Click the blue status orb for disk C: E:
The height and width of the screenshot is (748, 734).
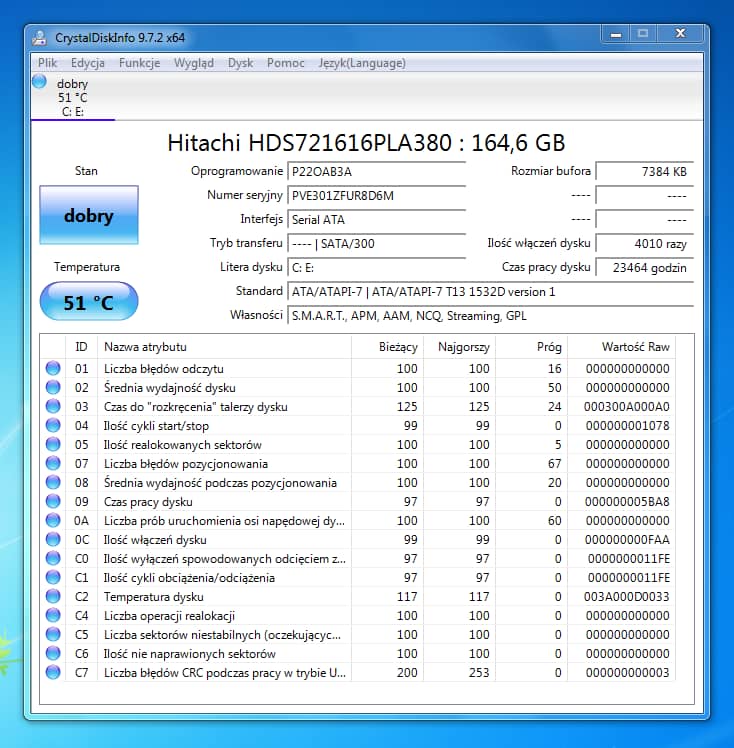point(39,83)
